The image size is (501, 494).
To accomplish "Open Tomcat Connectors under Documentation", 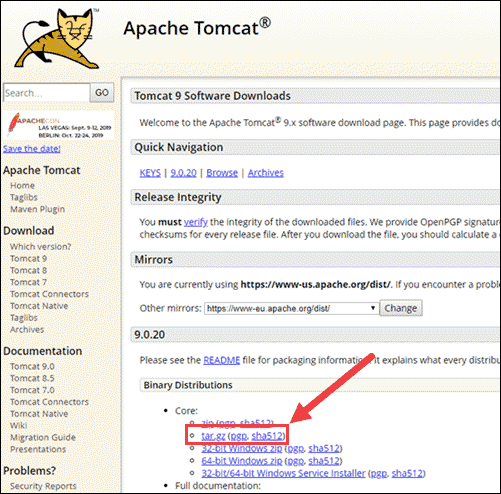I will click(x=49, y=402).
